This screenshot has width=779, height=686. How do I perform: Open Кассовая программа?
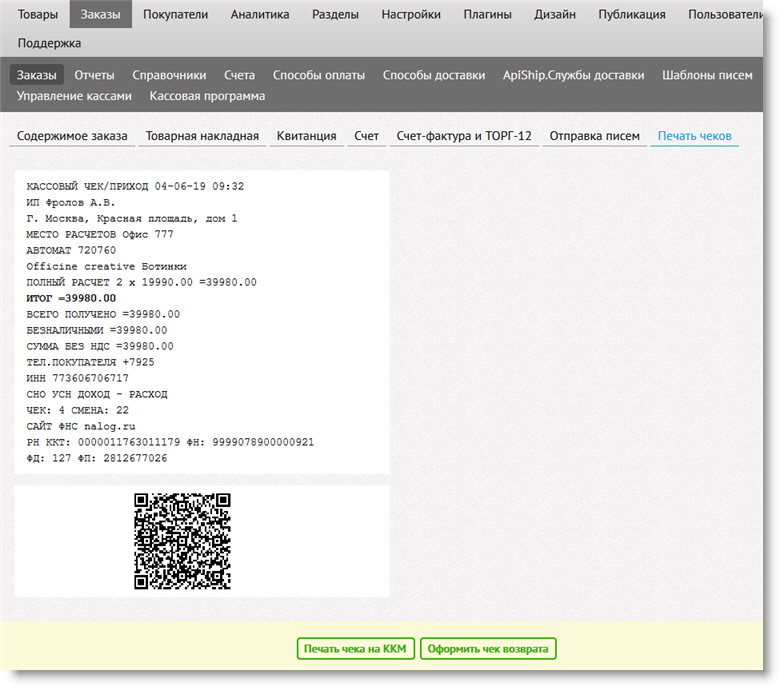pyautogui.click(x=207, y=96)
